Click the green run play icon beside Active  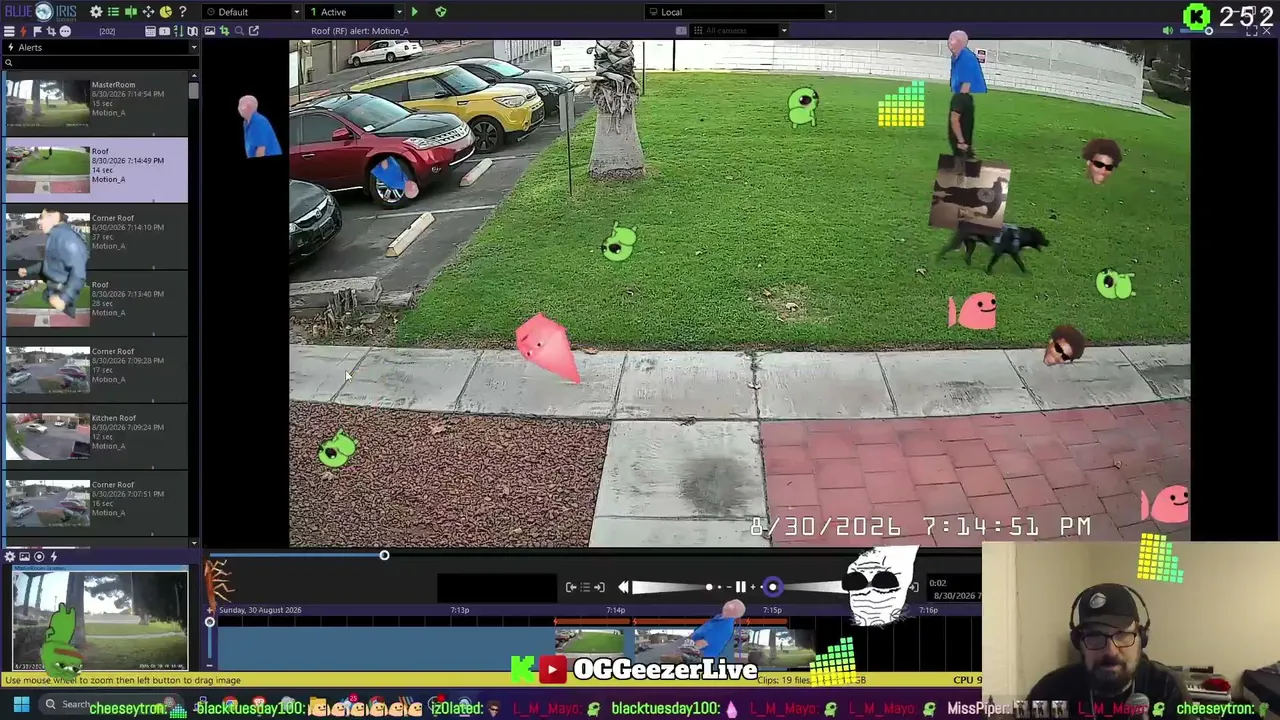pos(414,12)
